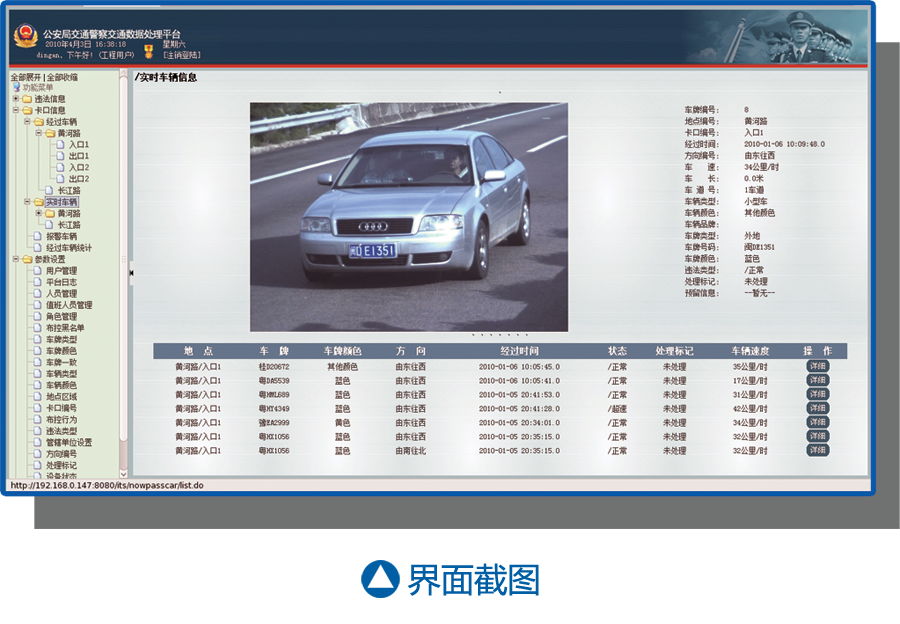Click the page icon next to 报警车辆

coord(38,236)
